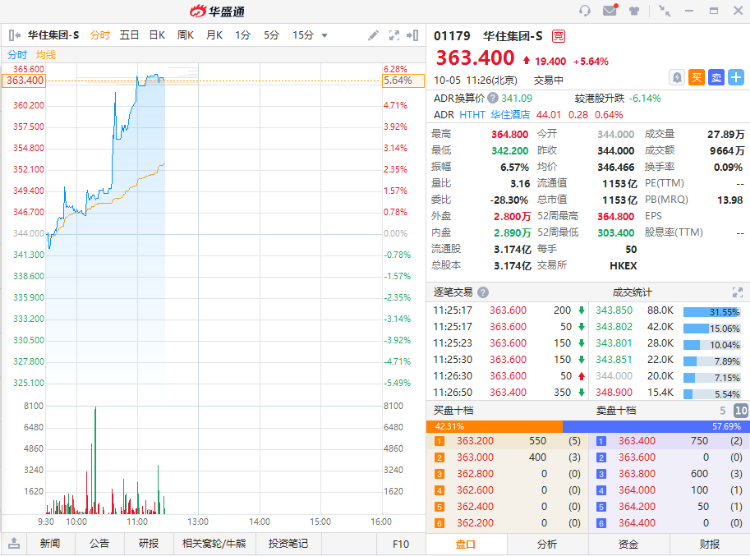Click the 逐笔交易 tick trades header

tap(453, 292)
